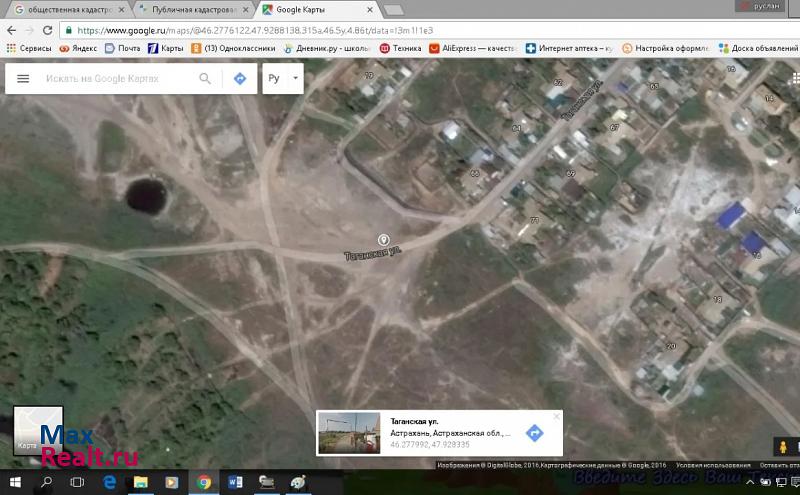Close the Таганская ул. info card
Screen dimensions: 800x495
click(x=557, y=417)
